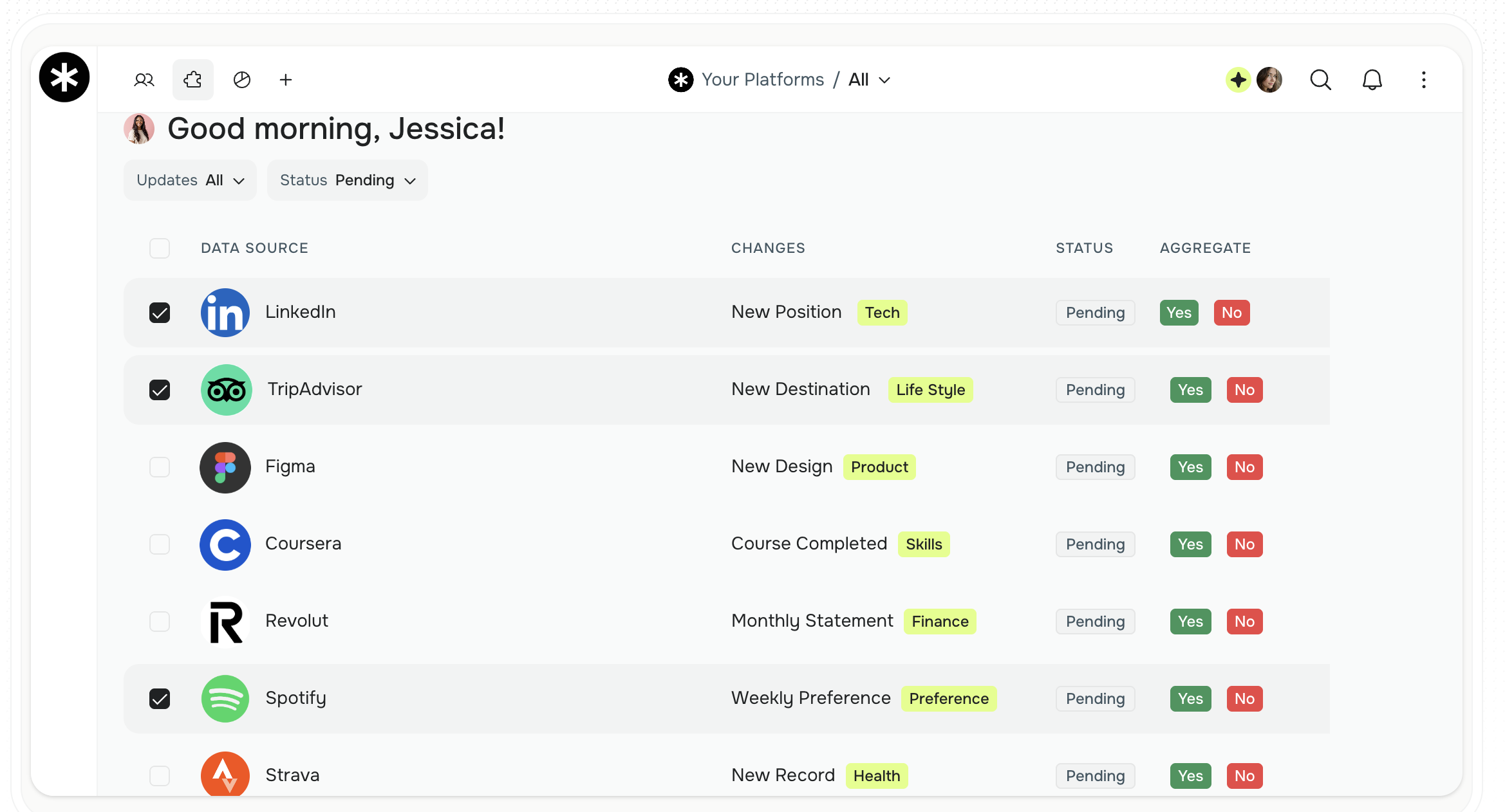
Task: Open the three-dot overflow menu
Action: [x=1423, y=79]
